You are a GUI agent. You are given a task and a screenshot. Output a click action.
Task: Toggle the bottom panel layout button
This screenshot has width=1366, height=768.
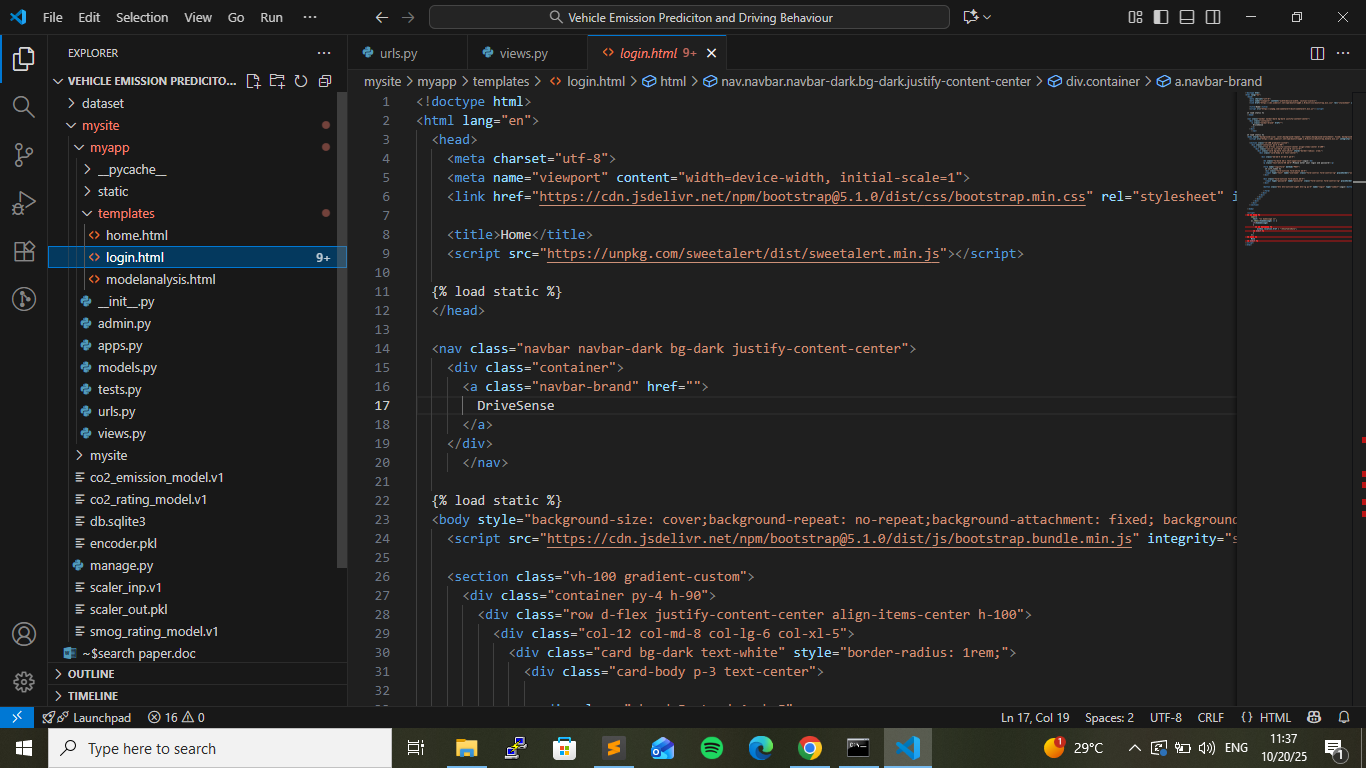(x=1187, y=17)
